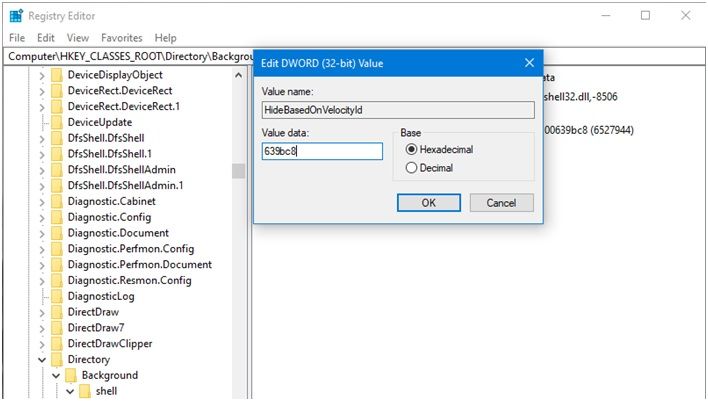708x401 pixels.
Task: Expand the DeviceDisplayObject tree node
Action: coord(41,75)
